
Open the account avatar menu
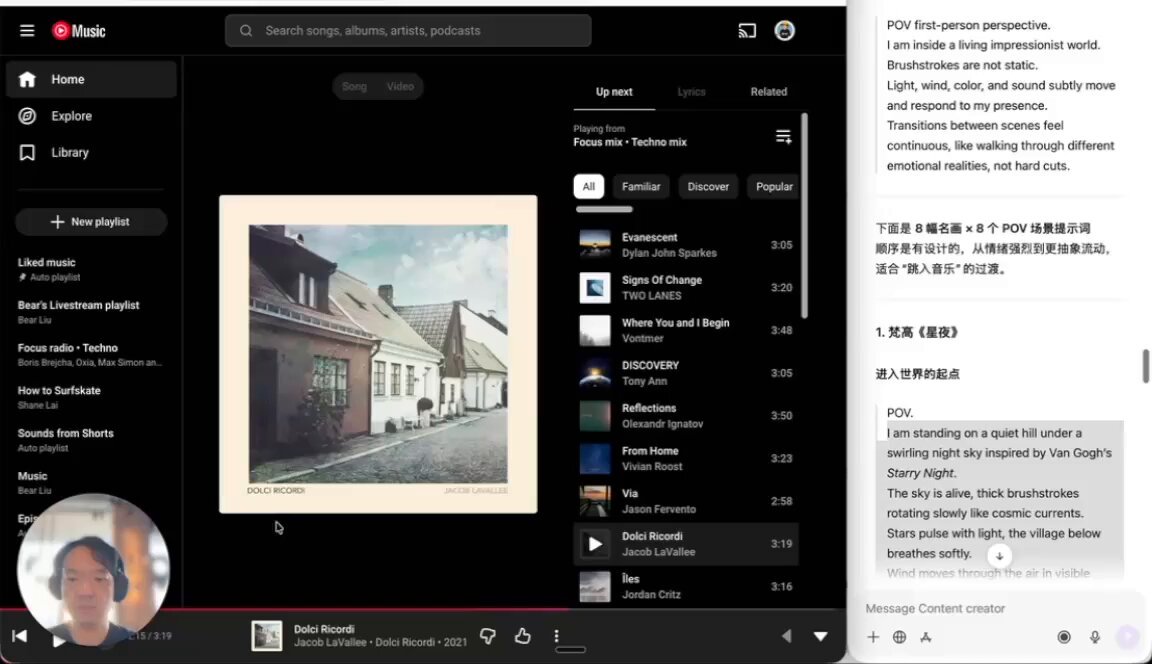pyautogui.click(x=785, y=31)
